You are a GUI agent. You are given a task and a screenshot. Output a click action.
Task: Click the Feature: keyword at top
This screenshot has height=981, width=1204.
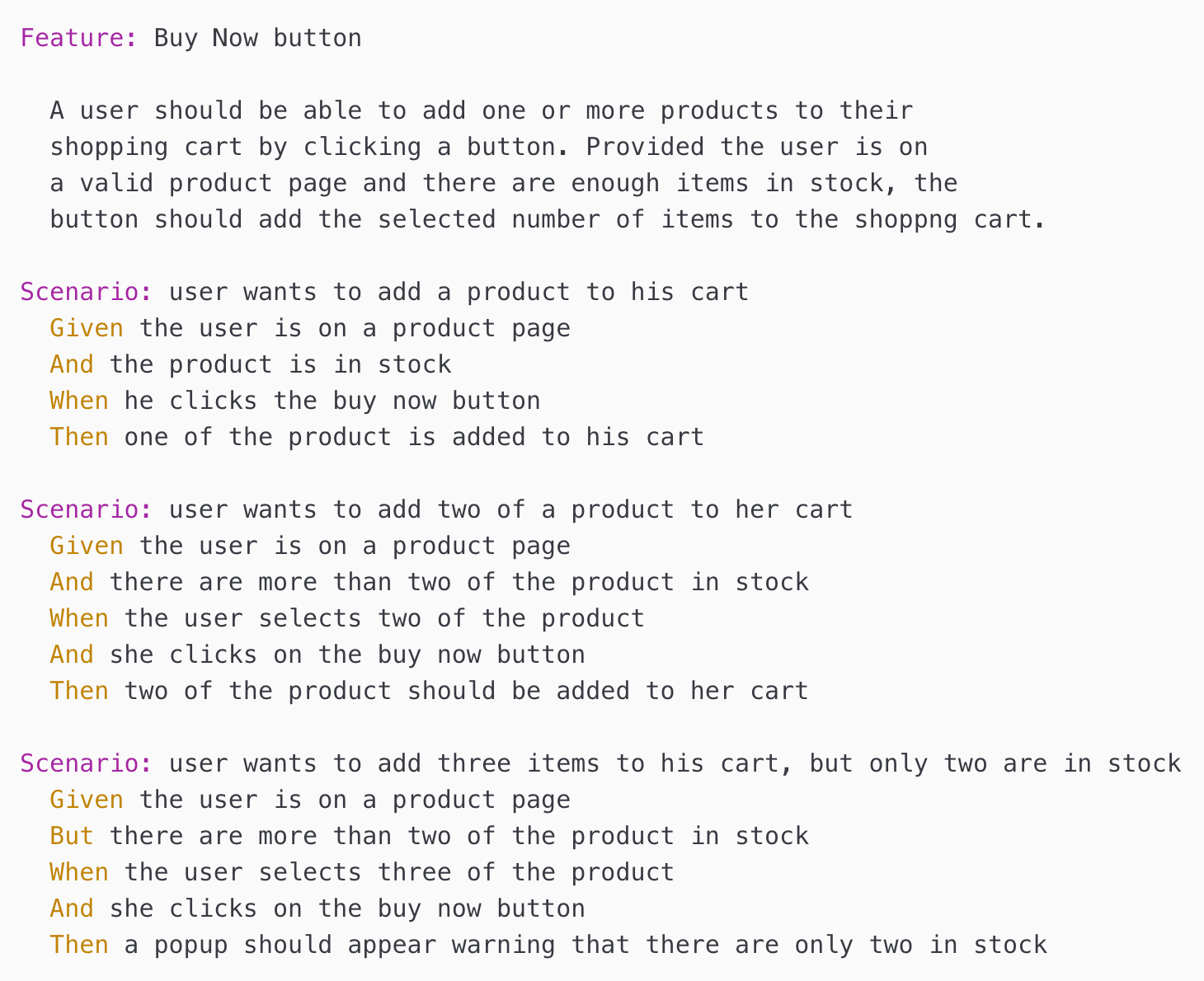[79, 38]
